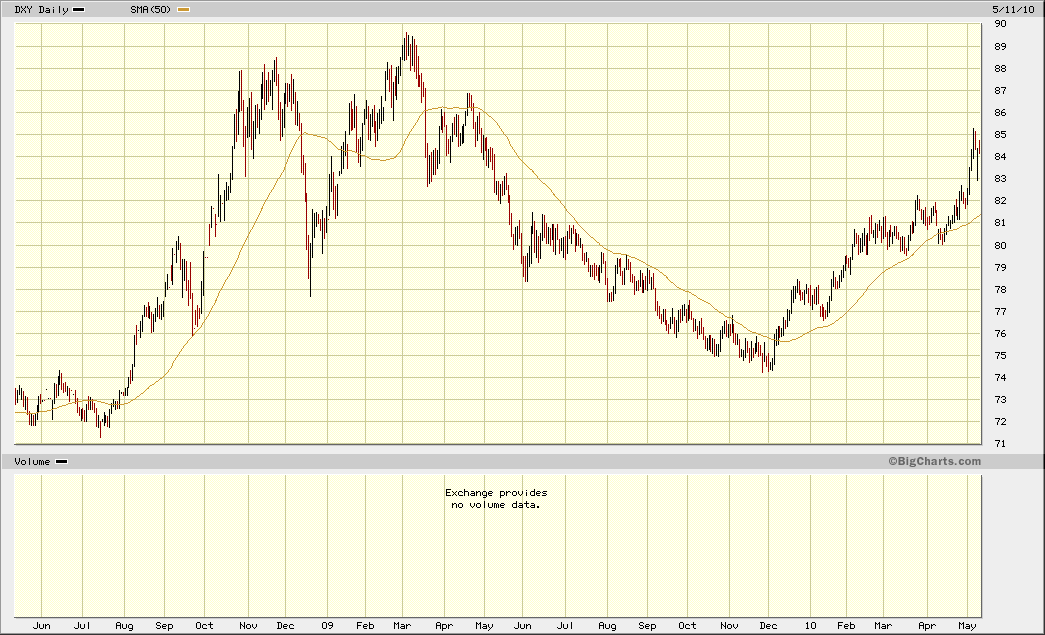Image resolution: width=1045 pixels, height=635 pixels.
Task: Click the first "Jul" label on the time axis
Action: pos(82,626)
